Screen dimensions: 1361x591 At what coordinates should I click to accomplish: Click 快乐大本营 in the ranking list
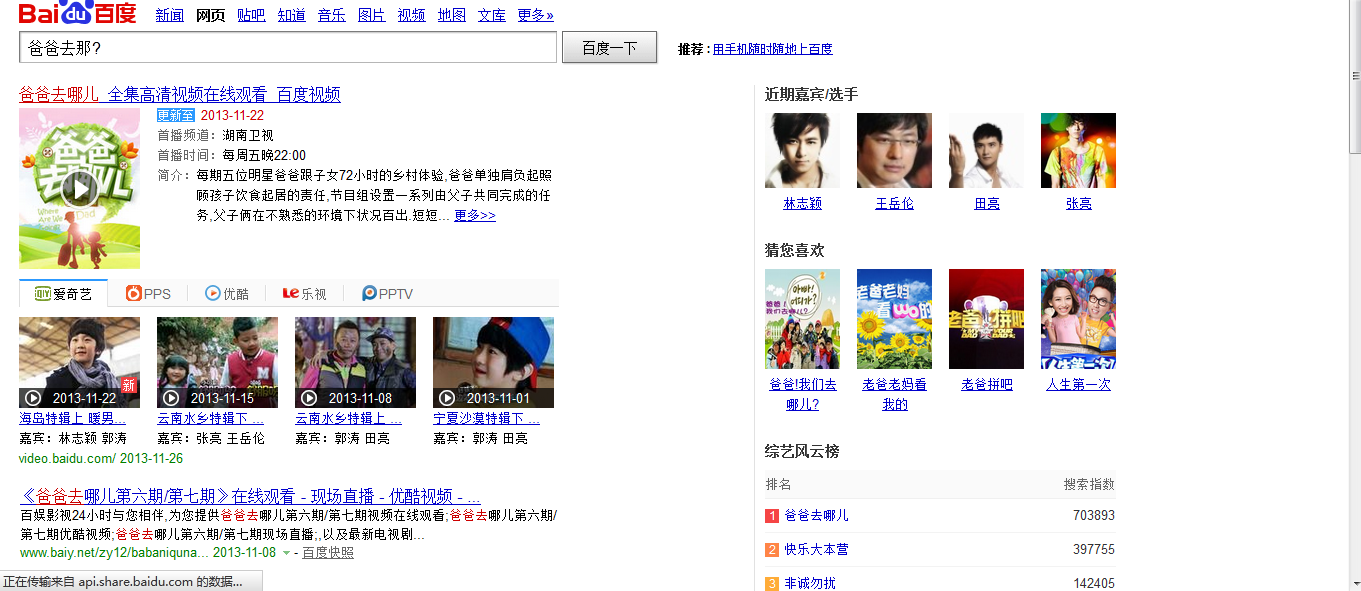(816, 550)
